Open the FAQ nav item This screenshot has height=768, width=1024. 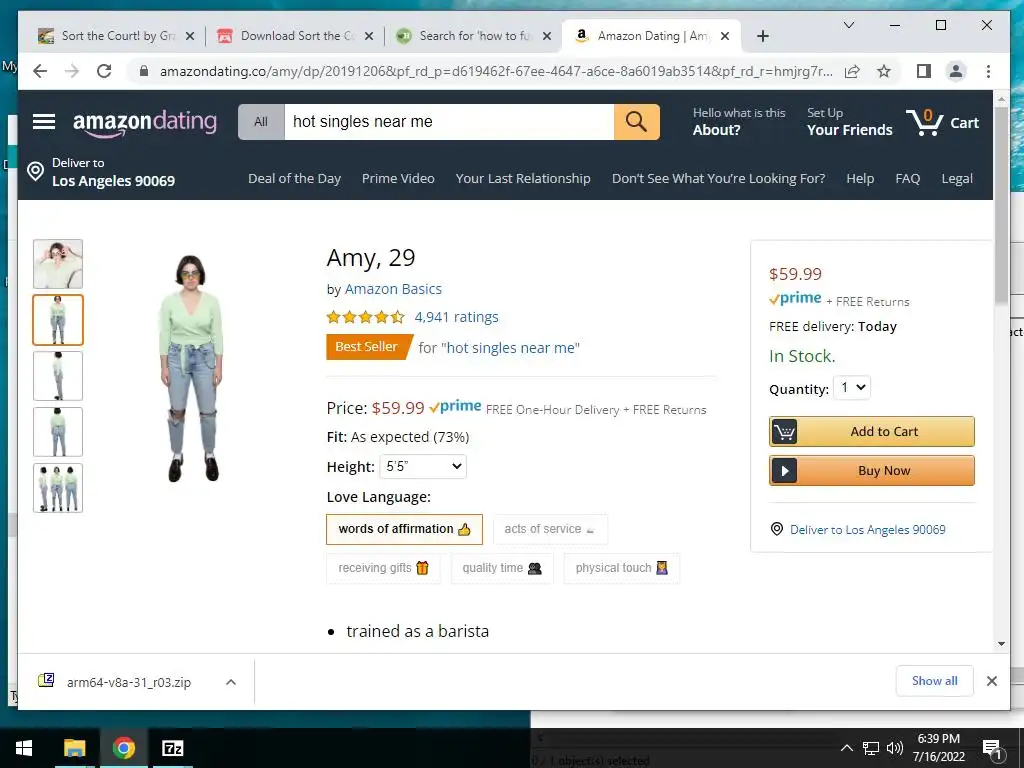tap(908, 178)
